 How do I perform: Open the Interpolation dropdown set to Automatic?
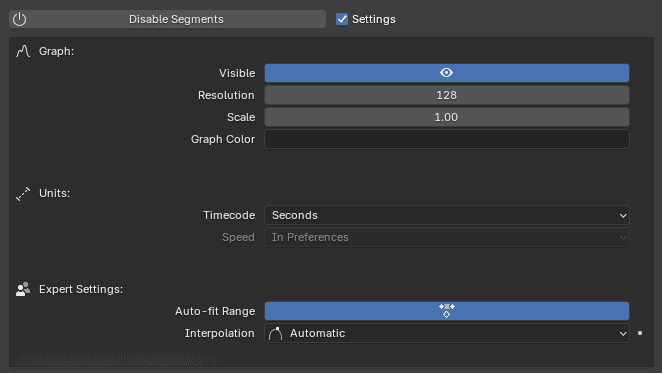pyautogui.click(x=447, y=333)
